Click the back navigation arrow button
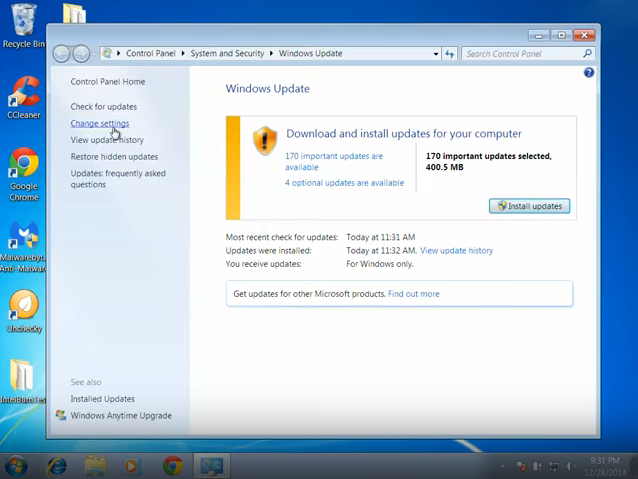The image size is (638, 479). tap(62, 54)
